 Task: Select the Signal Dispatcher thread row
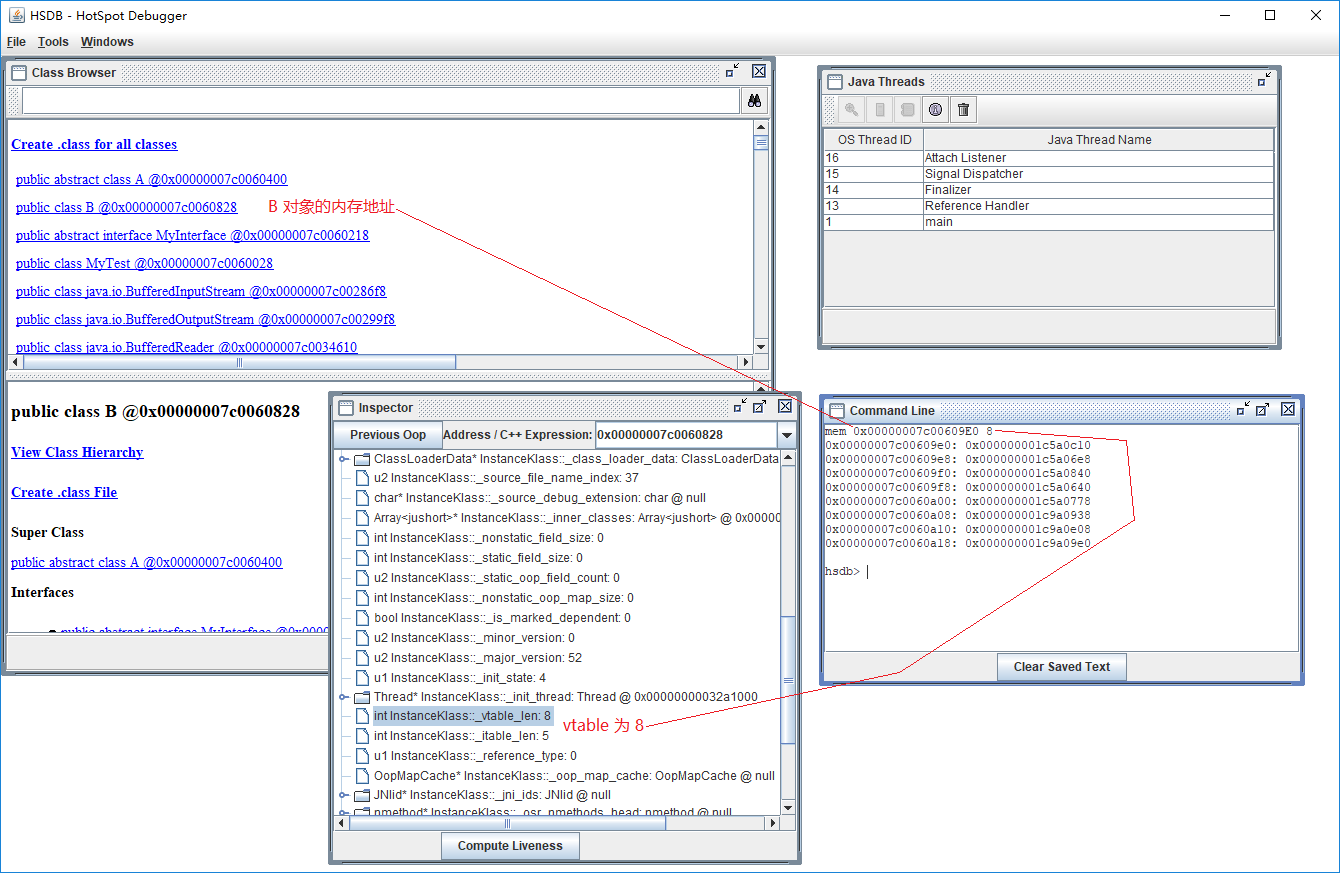tap(1048, 174)
